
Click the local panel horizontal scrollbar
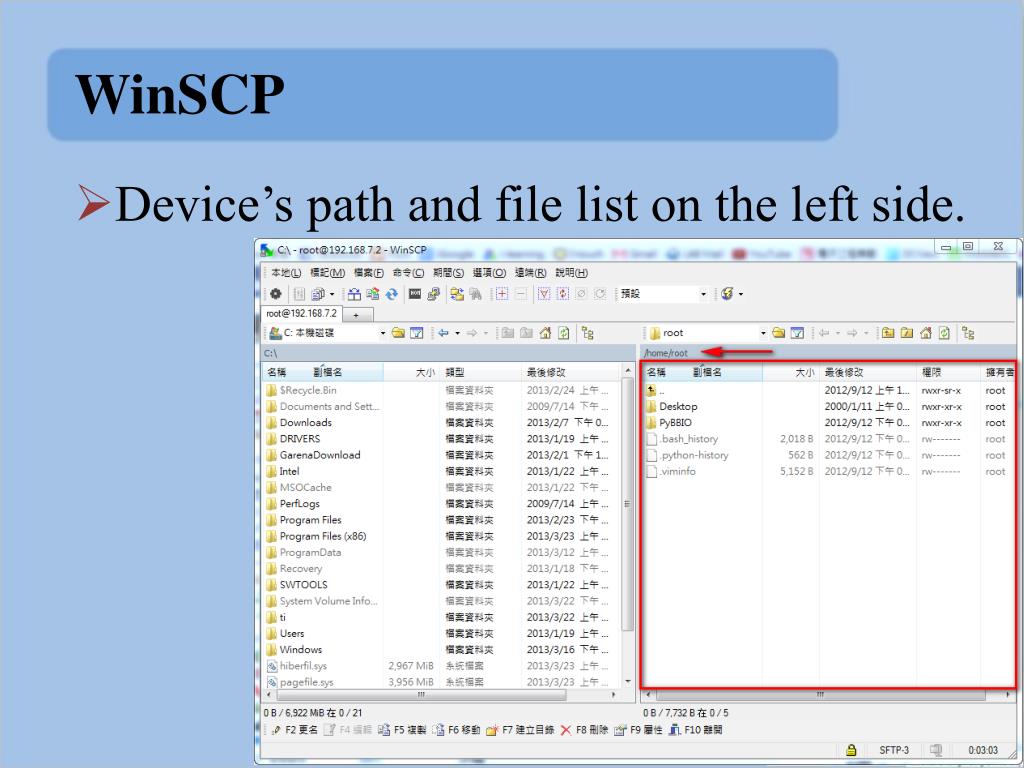click(441, 695)
